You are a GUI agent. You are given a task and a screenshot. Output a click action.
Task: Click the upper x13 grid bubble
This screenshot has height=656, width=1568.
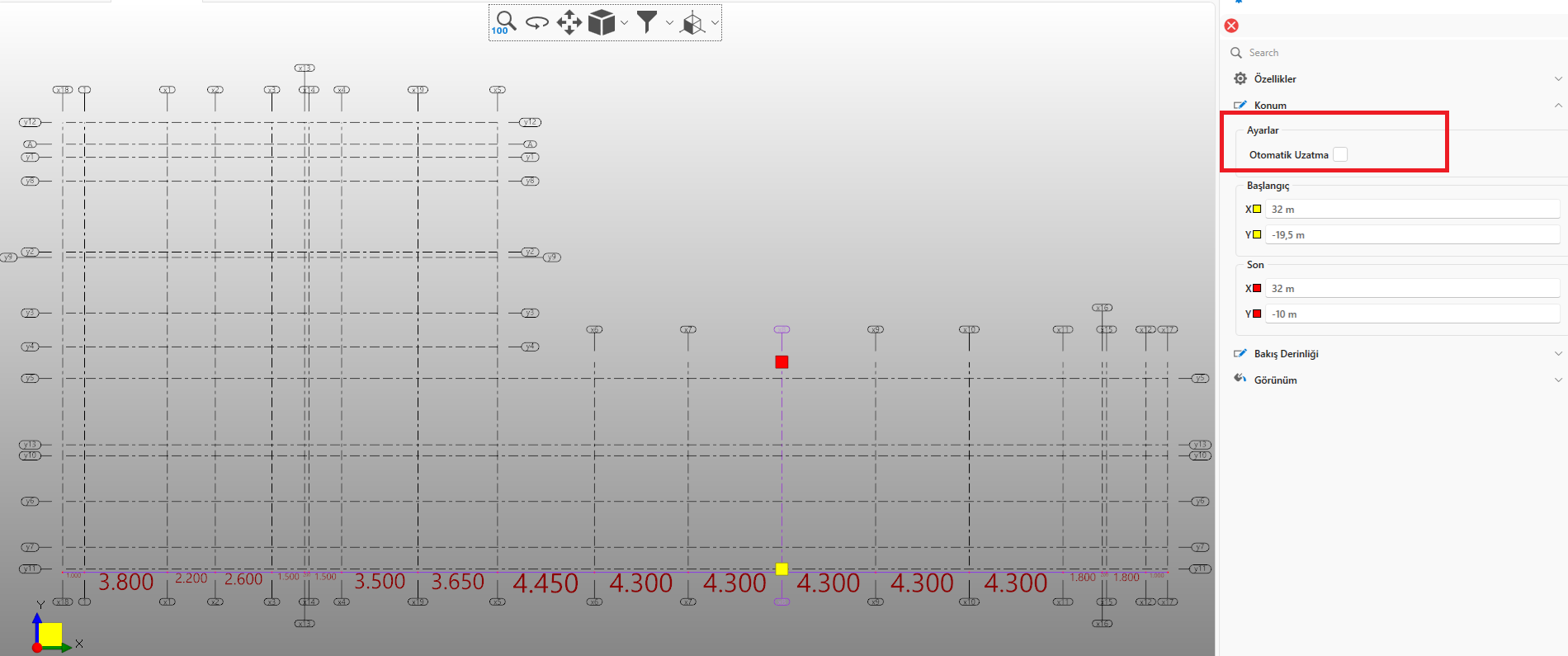tap(305, 68)
